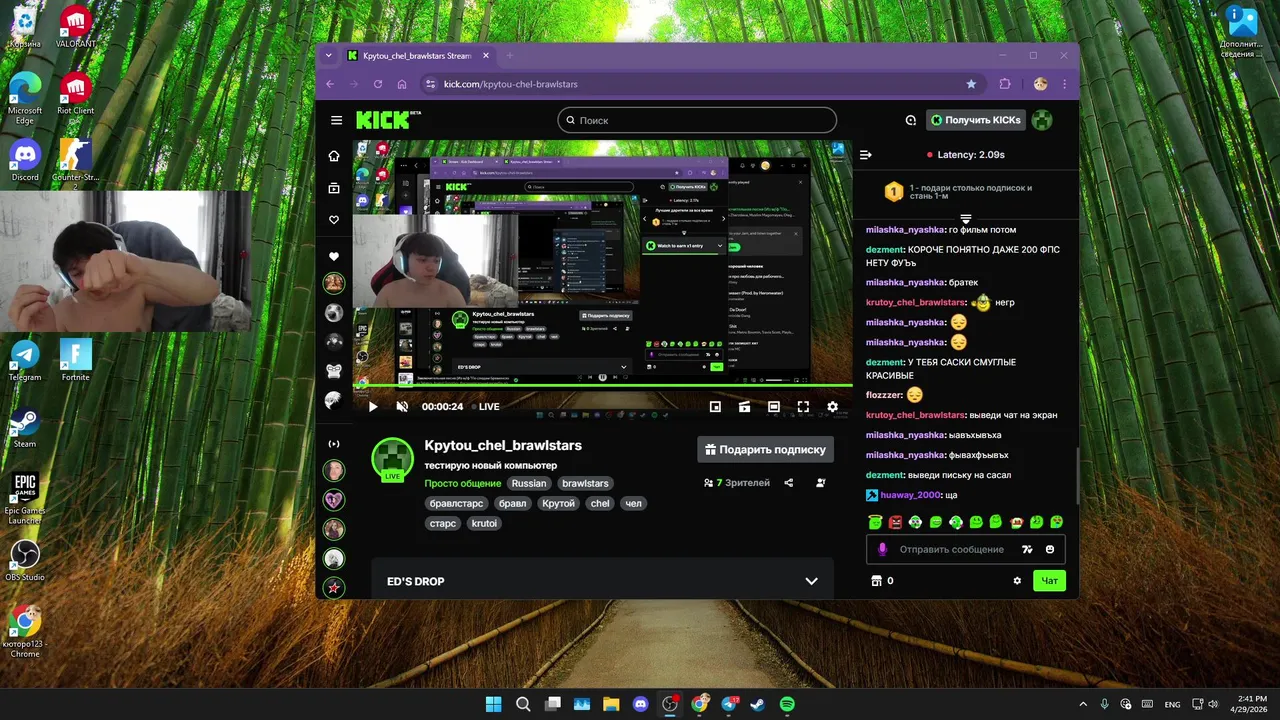Screen dimensions: 1280x720
Task: Unmute the stream audio
Action: (402, 407)
